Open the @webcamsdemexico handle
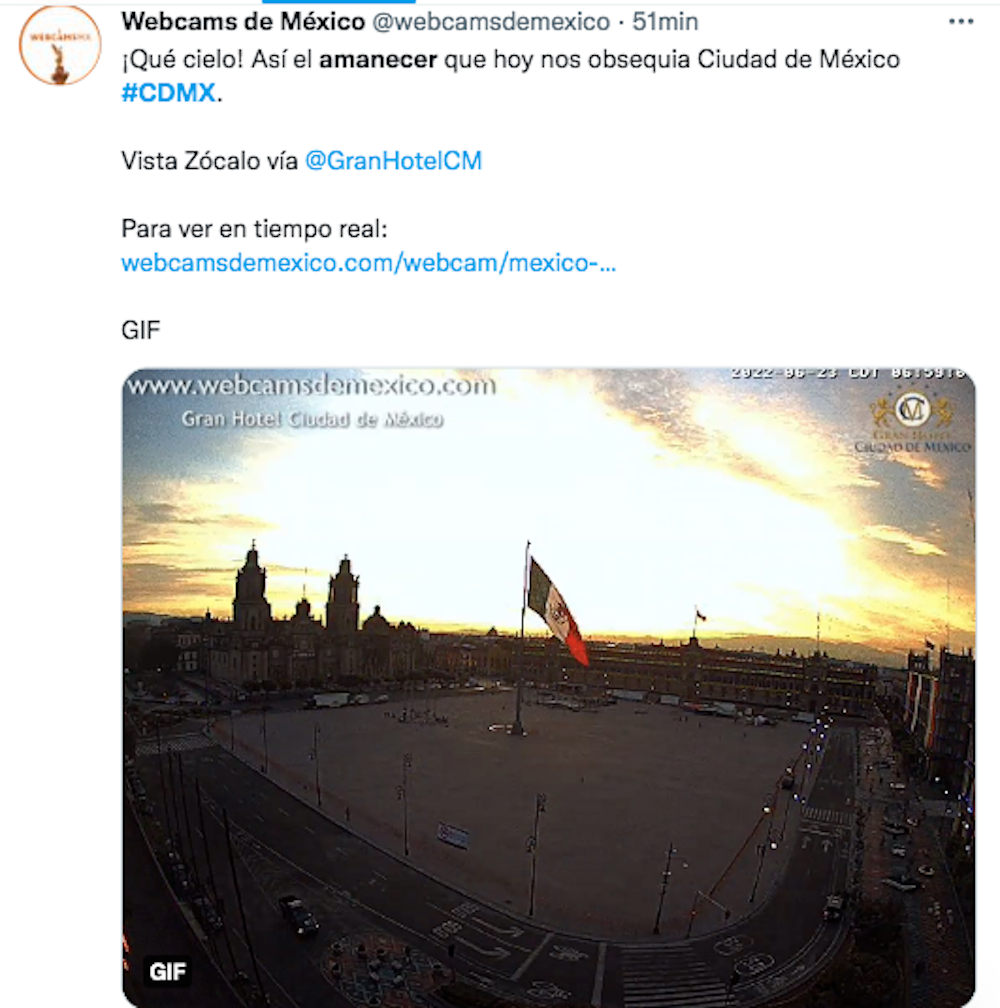This screenshot has height=1008, width=1000. (x=491, y=22)
